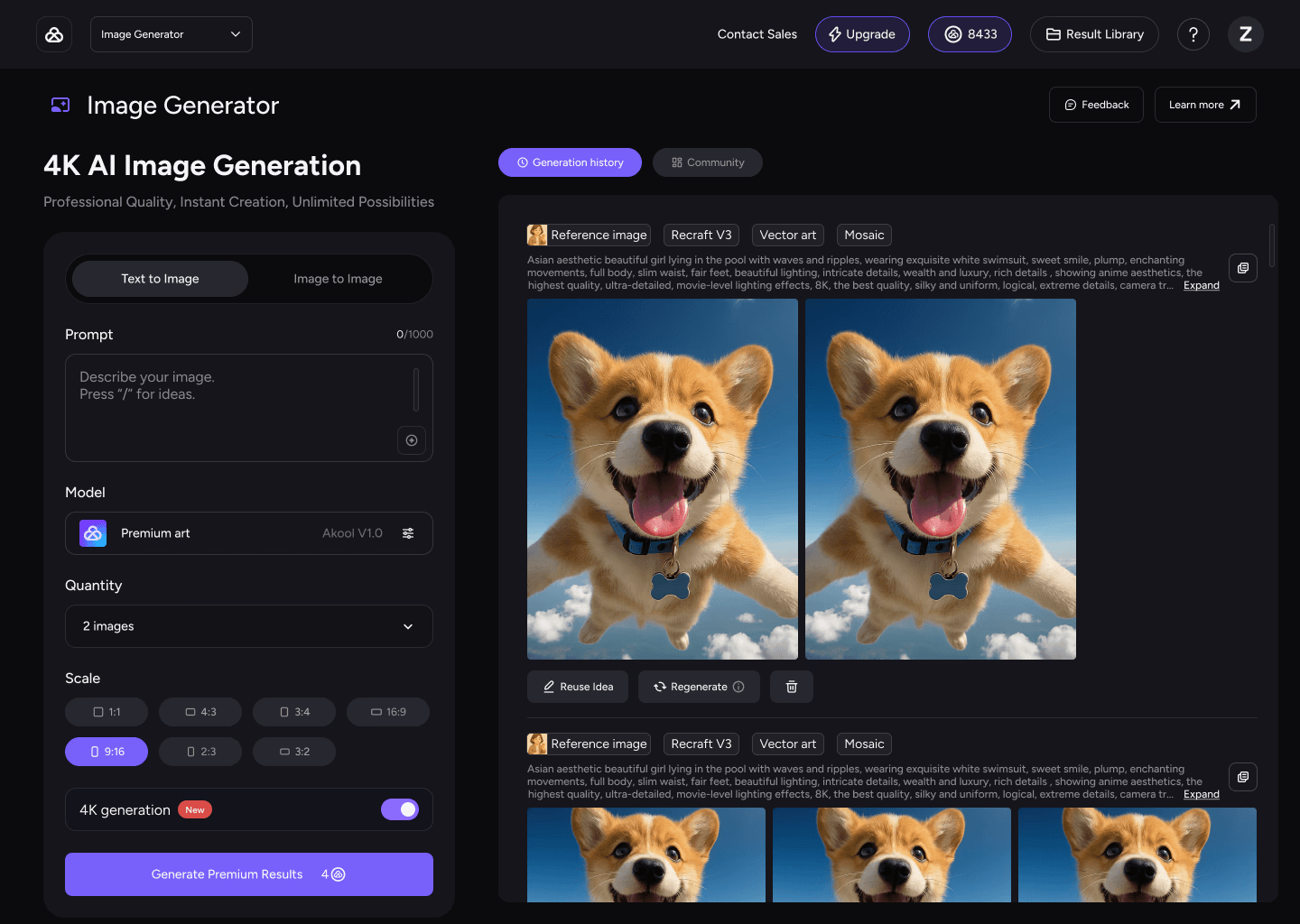Select the 1:1 scale option
Screen dimensions: 1300x924
tap(107, 712)
